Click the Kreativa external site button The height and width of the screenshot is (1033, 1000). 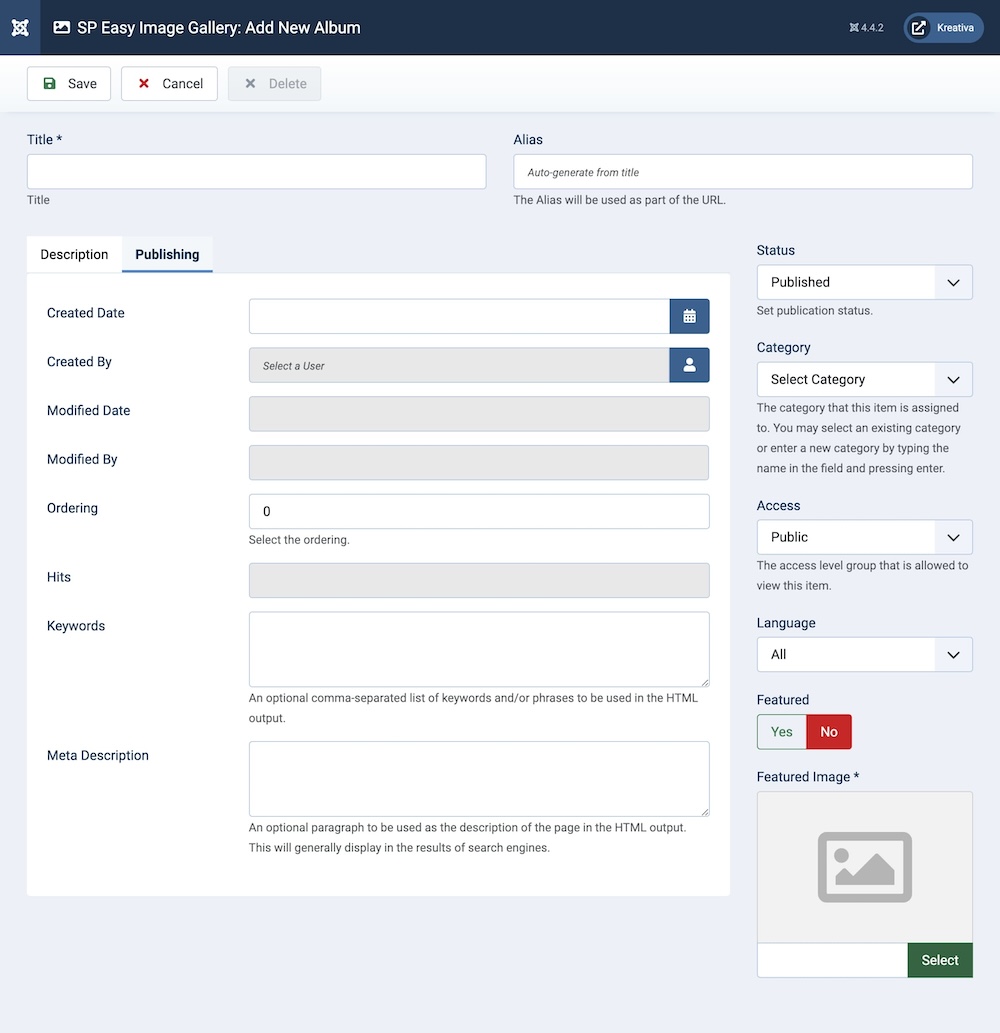943,28
